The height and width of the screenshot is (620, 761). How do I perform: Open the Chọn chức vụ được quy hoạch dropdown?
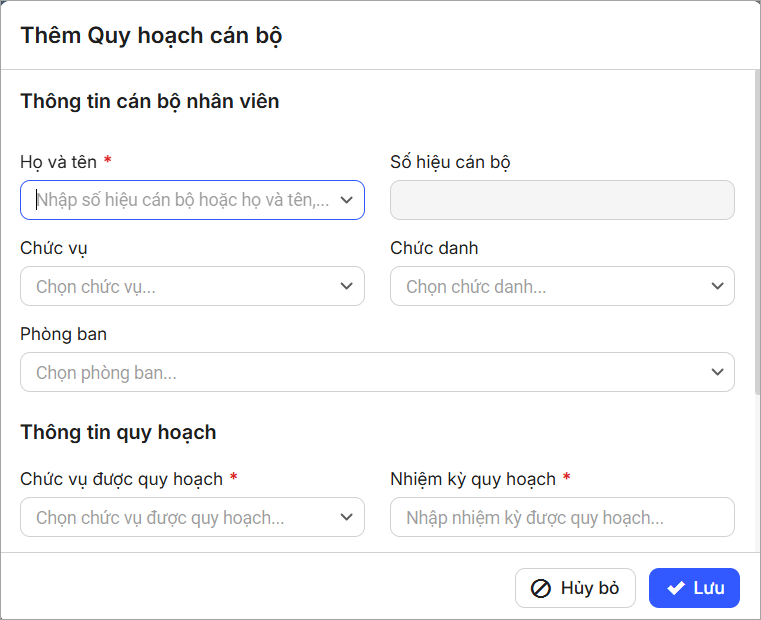click(180, 517)
